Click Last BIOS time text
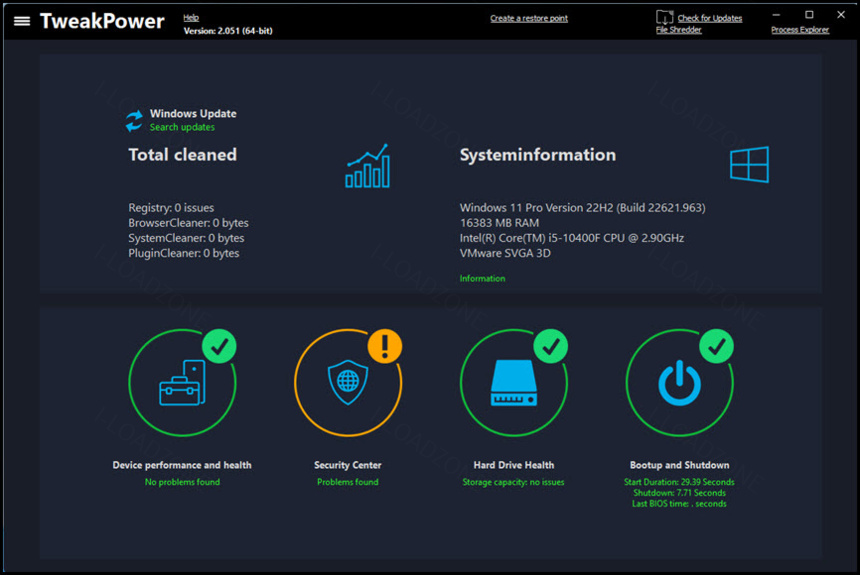This screenshot has height=575, width=860. (679, 504)
